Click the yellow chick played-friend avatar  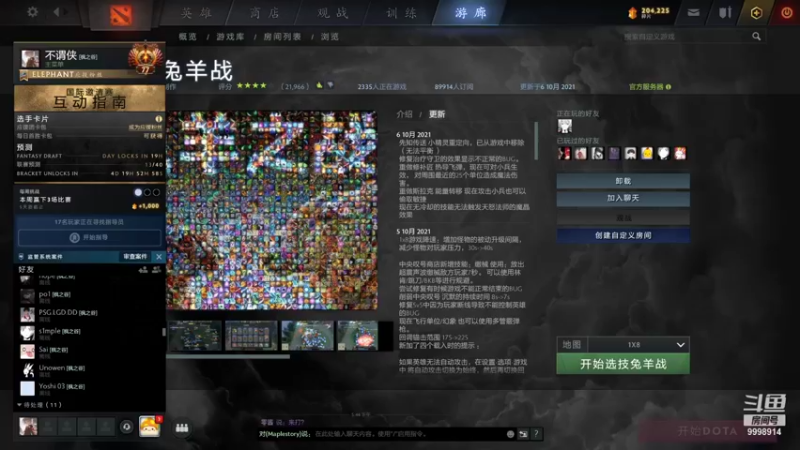(646, 153)
